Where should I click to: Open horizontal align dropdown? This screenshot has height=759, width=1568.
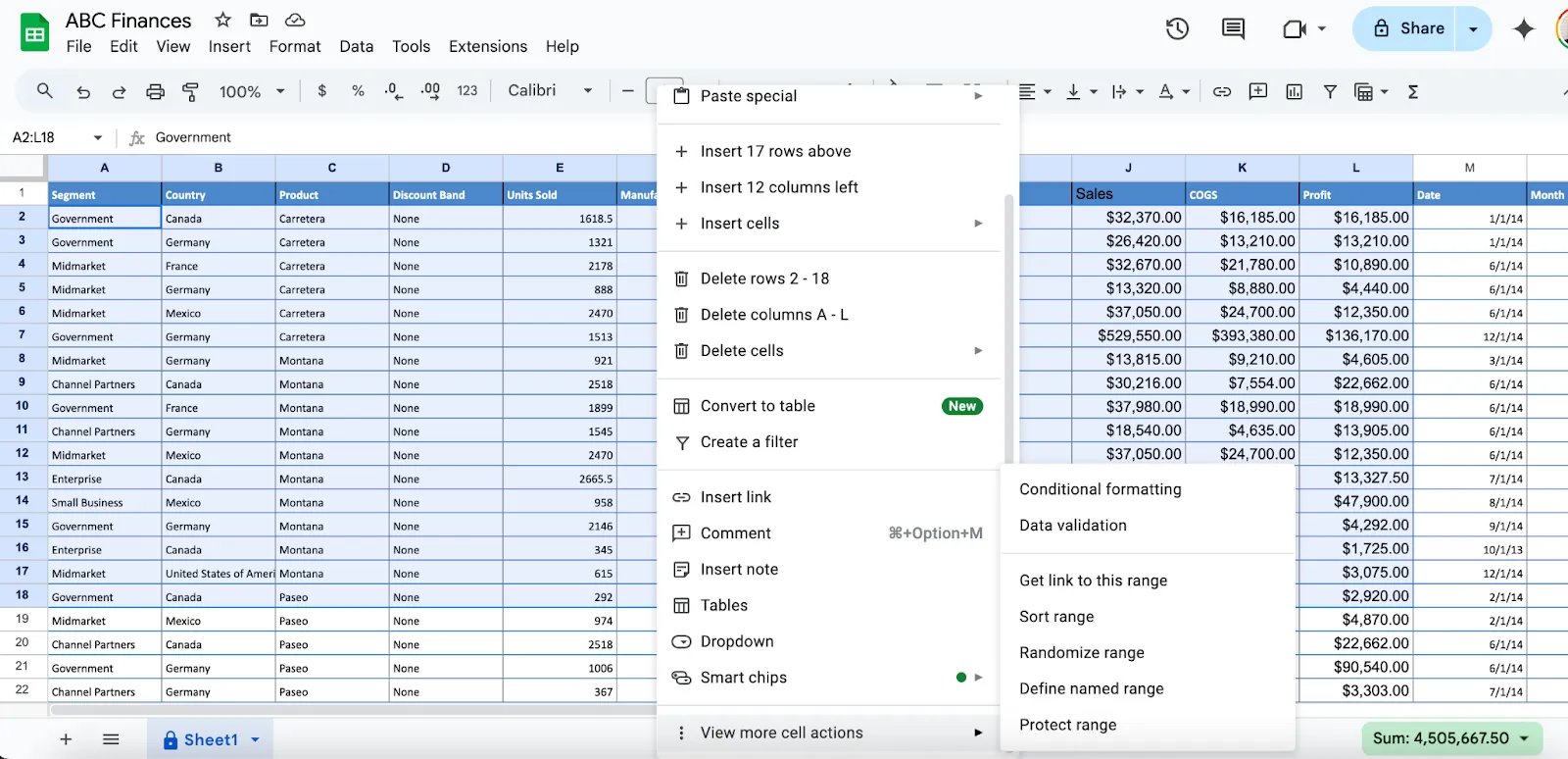coord(1035,92)
